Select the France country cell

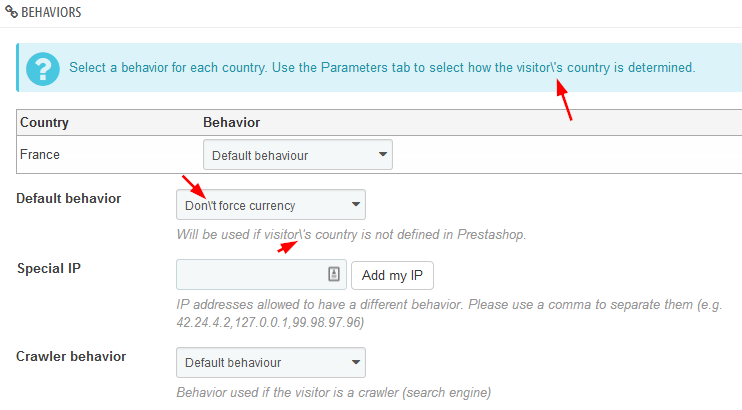point(40,155)
